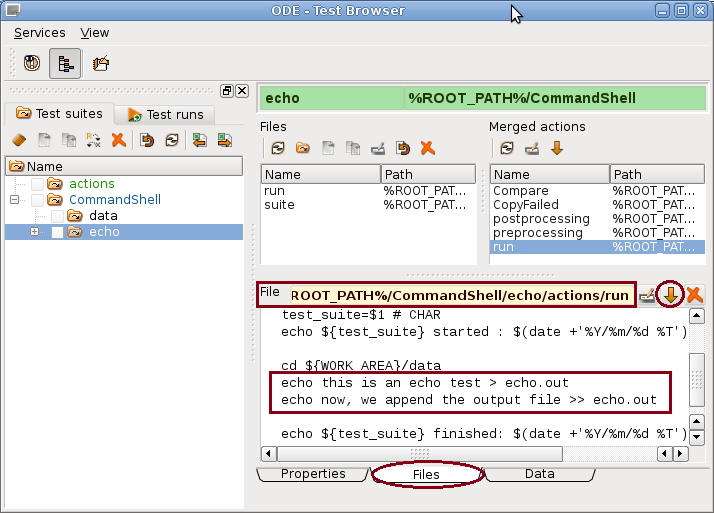Click the refresh icon in Files toolbar
This screenshot has width=714, height=513.
tap(277, 148)
